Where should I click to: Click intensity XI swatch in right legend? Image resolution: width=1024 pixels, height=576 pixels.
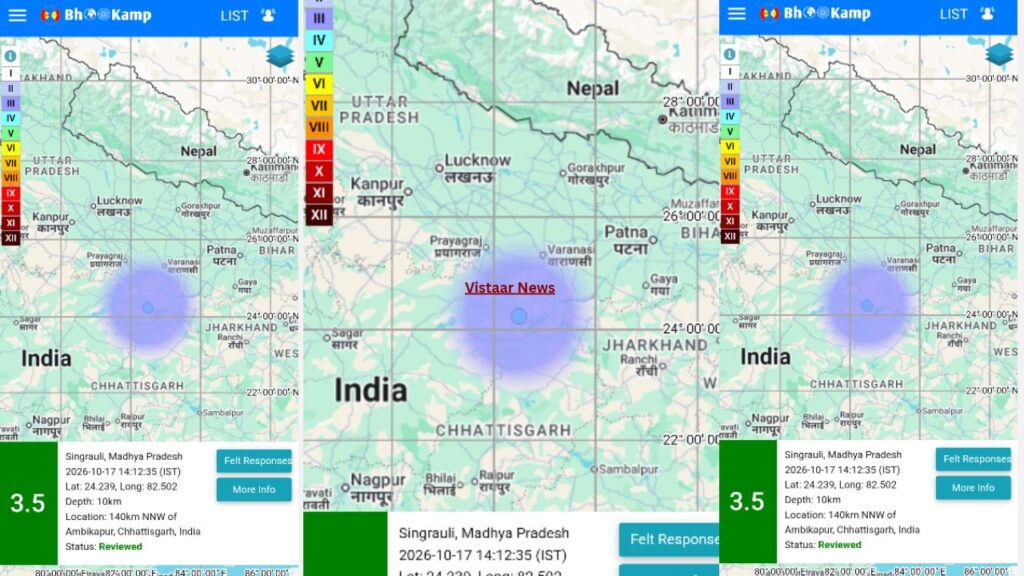pyautogui.click(x=730, y=221)
